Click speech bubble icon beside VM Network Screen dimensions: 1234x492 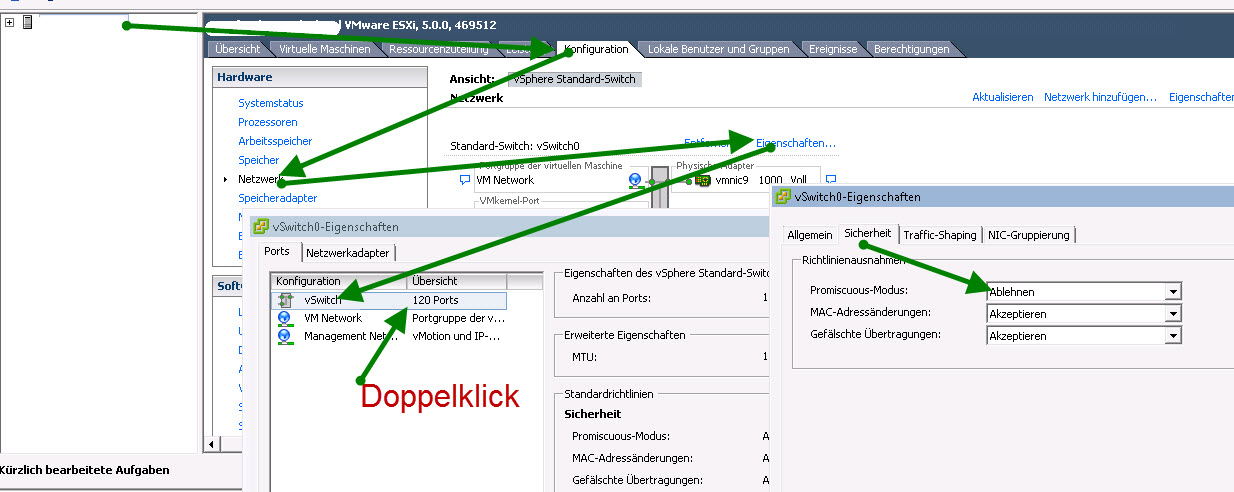click(464, 180)
